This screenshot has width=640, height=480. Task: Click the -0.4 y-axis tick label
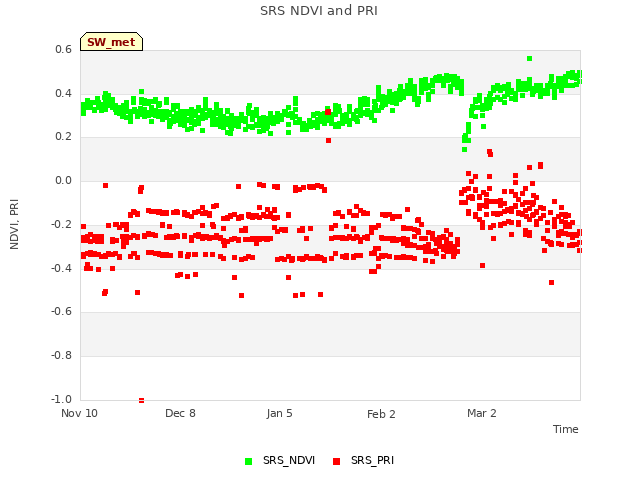[61, 268]
